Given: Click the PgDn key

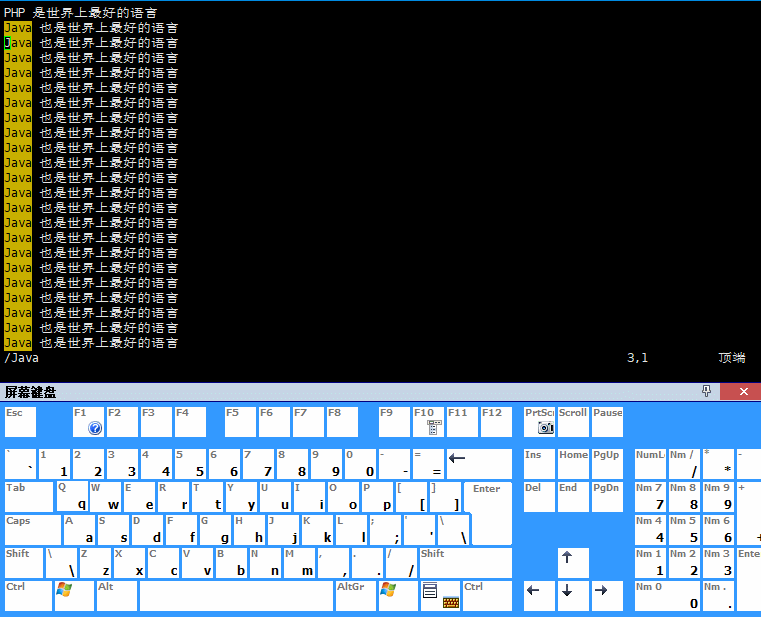Looking at the screenshot, I should (607, 497).
